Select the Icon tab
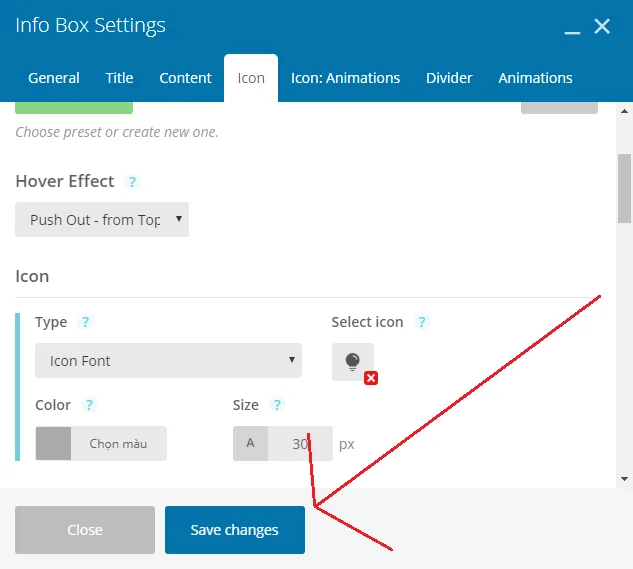 point(251,78)
